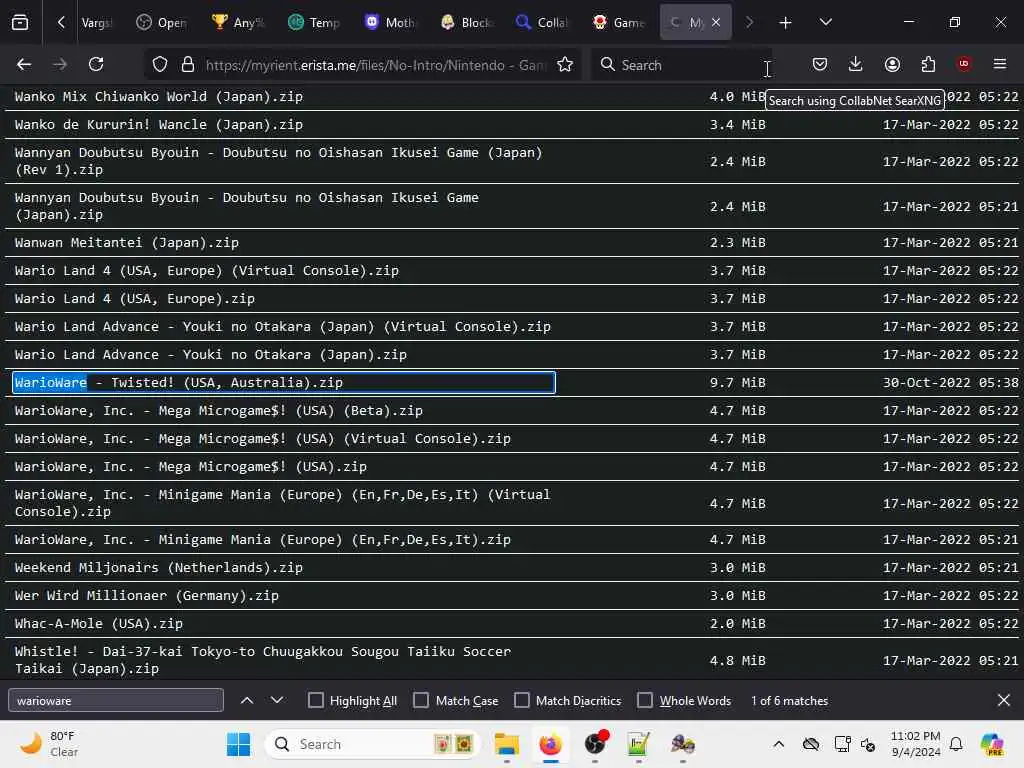
Task: Click the Windows taskbar Search box
Action: point(373,744)
